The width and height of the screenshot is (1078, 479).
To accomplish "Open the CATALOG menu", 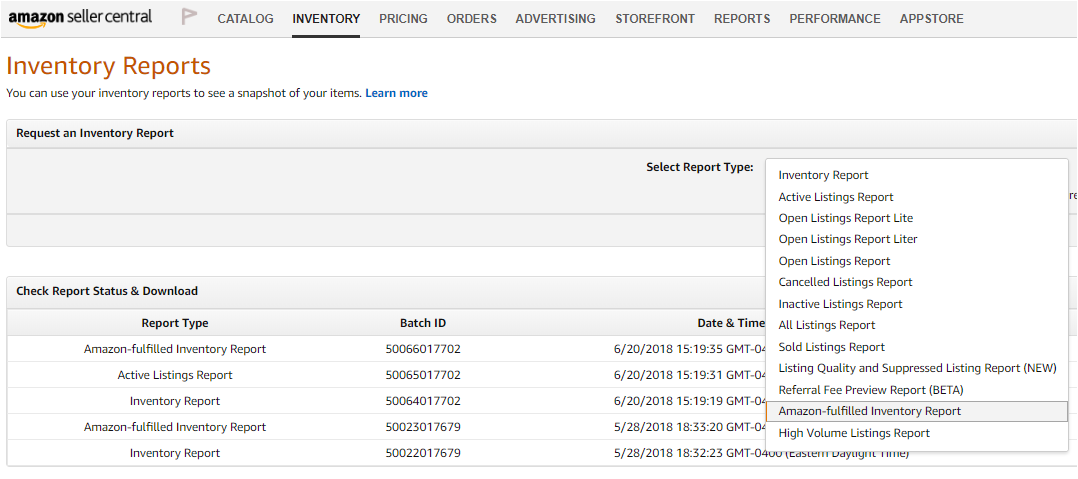I will [245, 19].
